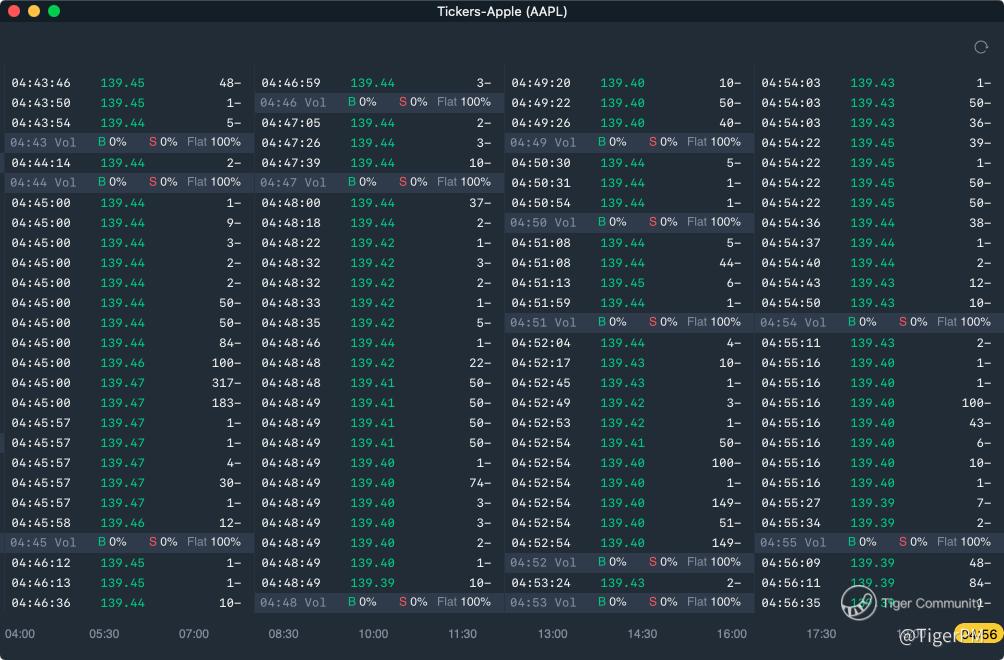
Task: Select the 04:53 Vol summary row
Action: [629, 602]
